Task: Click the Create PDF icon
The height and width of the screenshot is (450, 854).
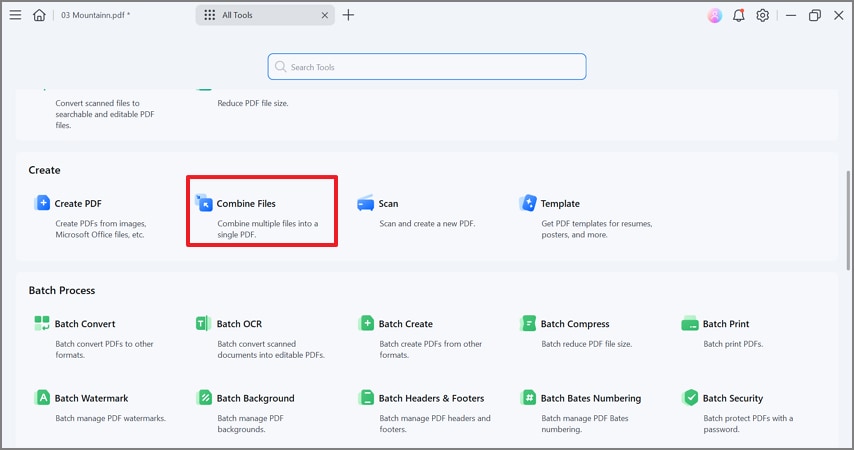Action: tap(42, 203)
